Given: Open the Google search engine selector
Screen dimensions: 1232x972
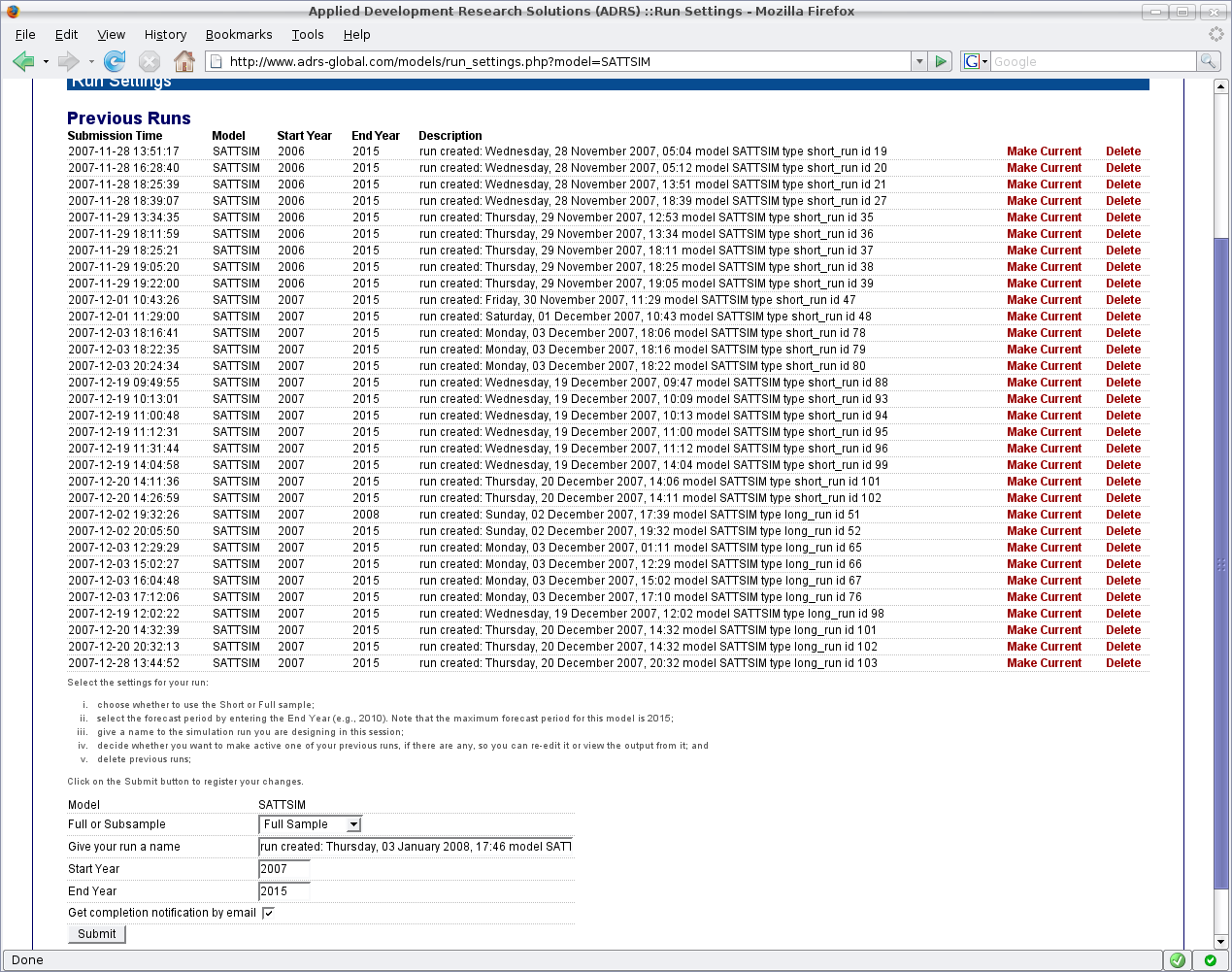Looking at the screenshot, I should (x=975, y=61).
